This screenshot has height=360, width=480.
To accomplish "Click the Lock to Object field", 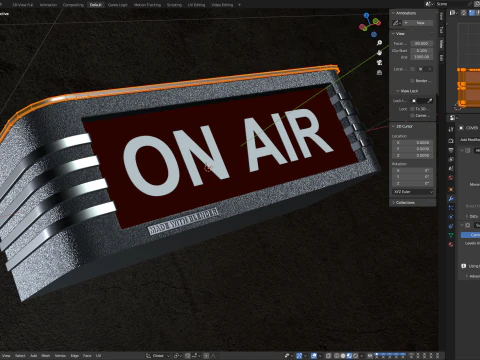I will click(421, 101).
